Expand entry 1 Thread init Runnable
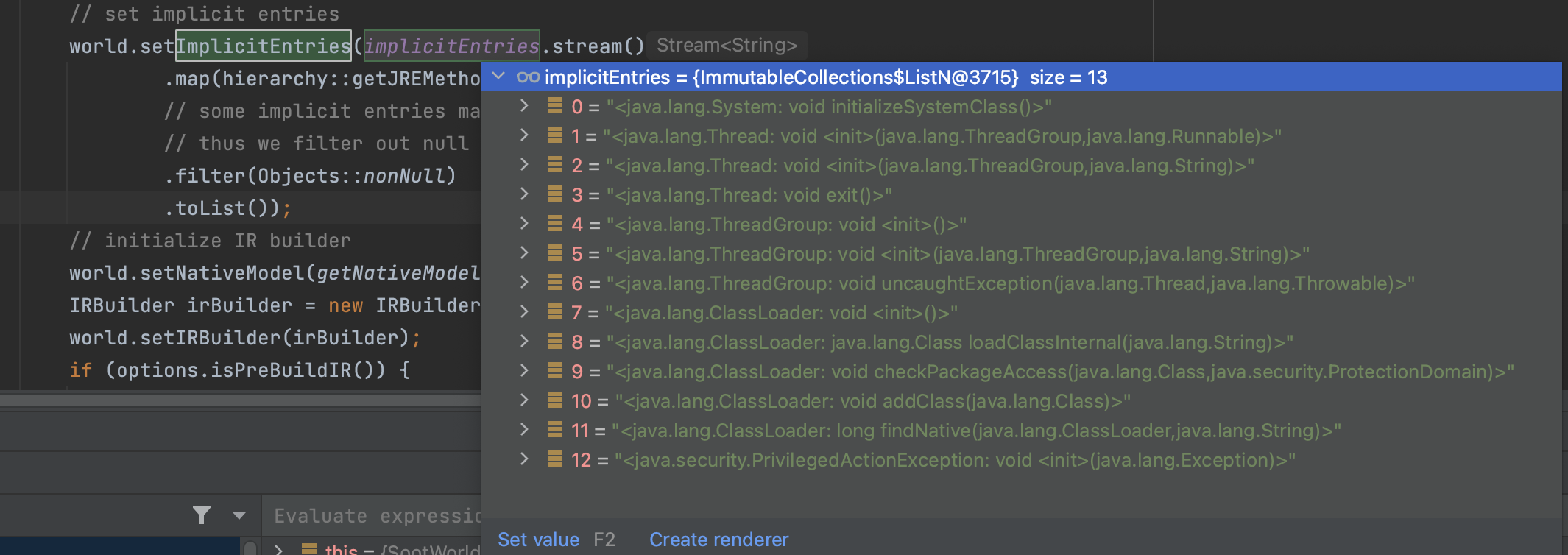The image size is (1568, 555). (x=524, y=135)
